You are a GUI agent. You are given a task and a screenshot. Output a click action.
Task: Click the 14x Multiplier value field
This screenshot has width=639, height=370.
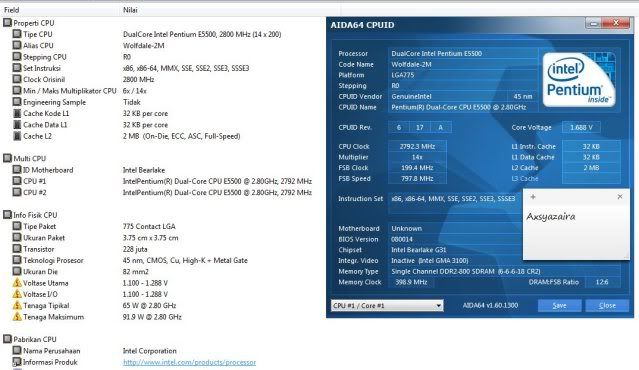pos(417,157)
